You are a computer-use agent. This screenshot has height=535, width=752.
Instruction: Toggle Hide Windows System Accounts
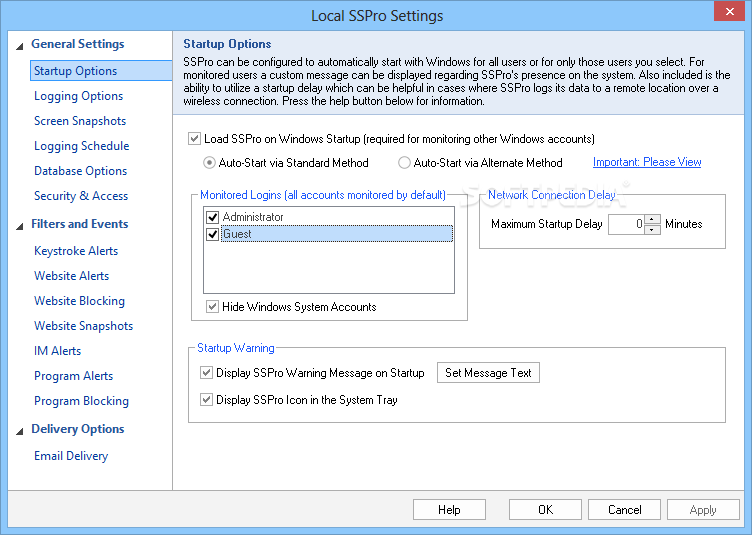212,306
